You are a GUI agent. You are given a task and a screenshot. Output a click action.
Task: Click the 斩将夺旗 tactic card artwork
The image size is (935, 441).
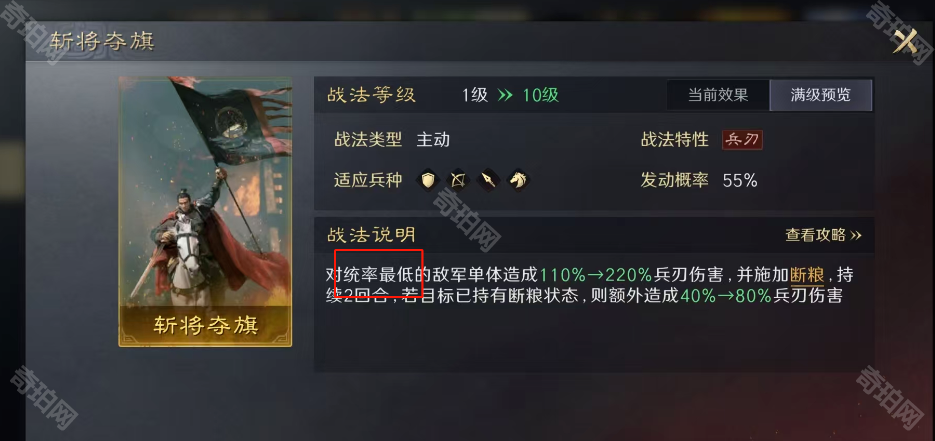[x=205, y=191]
